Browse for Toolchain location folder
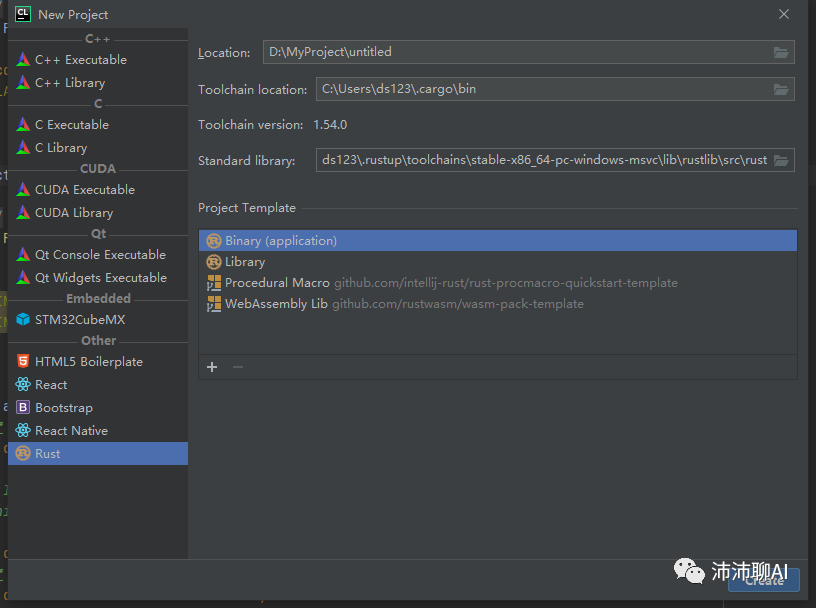This screenshot has height=608, width=816. click(x=781, y=90)
